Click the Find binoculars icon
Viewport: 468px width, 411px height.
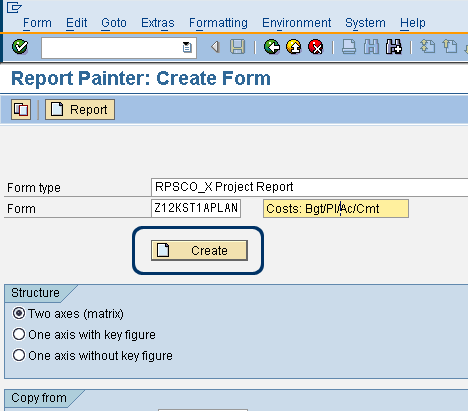pos(371,47)
